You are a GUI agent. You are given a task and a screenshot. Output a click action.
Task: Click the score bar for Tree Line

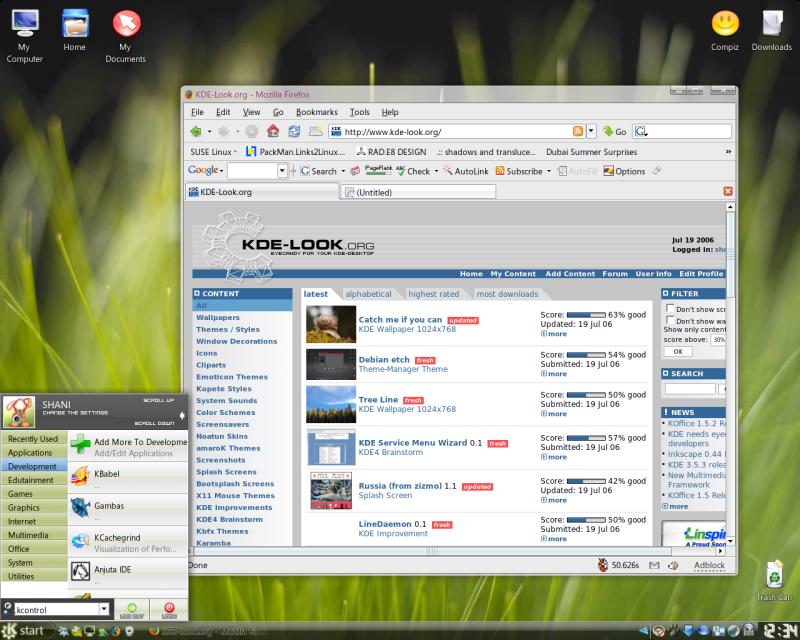click(x=586, y=395)
